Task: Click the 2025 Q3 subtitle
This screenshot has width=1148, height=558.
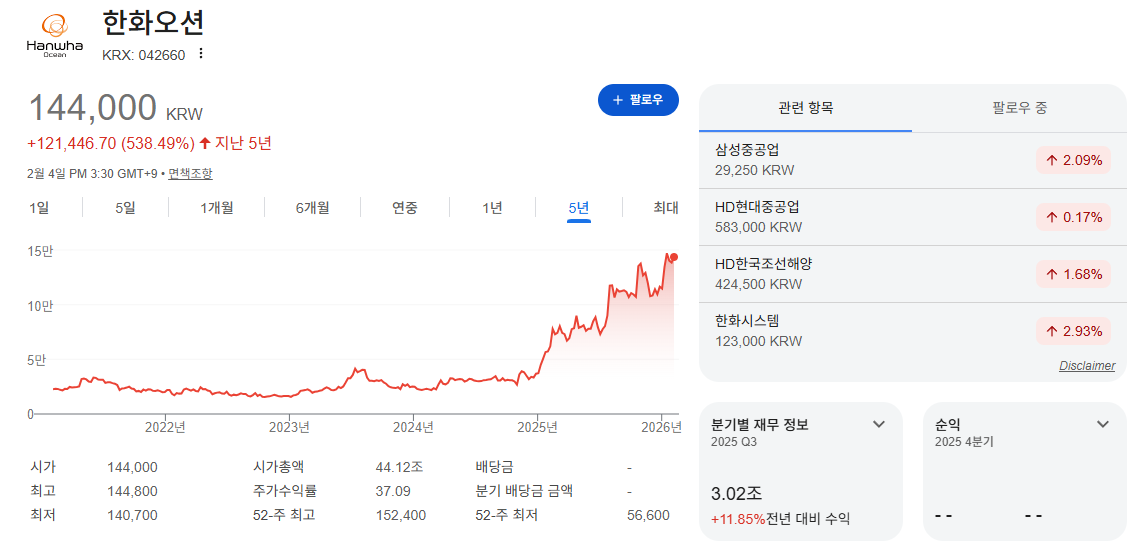Action: tap(734, 442)
